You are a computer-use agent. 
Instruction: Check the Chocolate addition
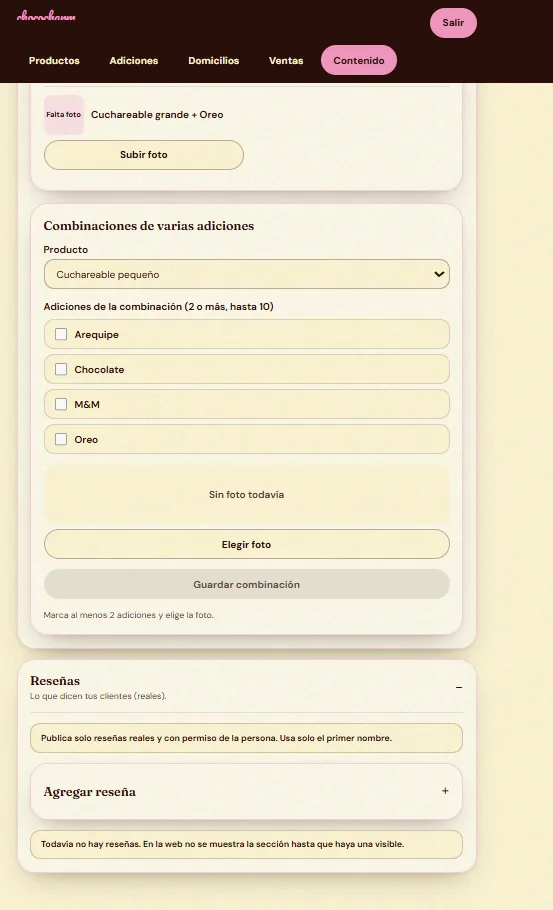coord(61,369)
